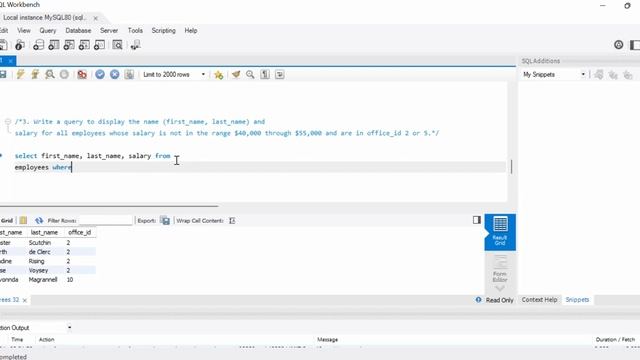640x360 pixels.
Task: Click Create new stored procedure icon
Action: pos(84,45)
